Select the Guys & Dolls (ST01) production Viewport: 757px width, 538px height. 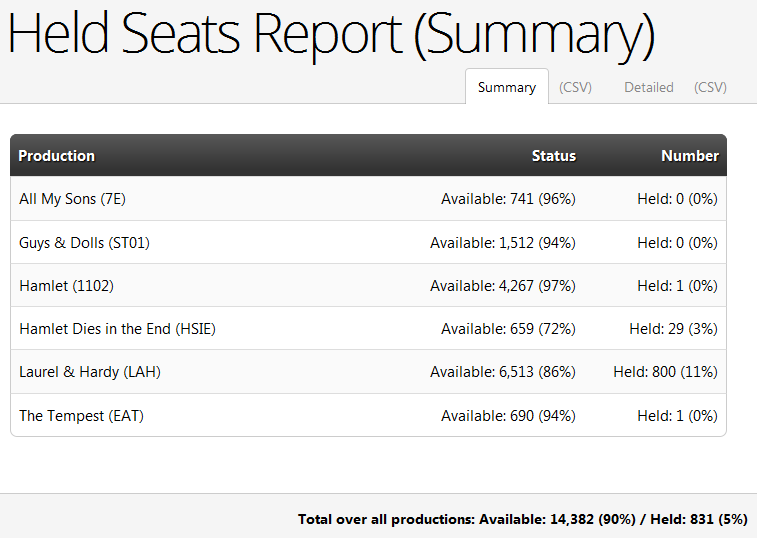84,242
